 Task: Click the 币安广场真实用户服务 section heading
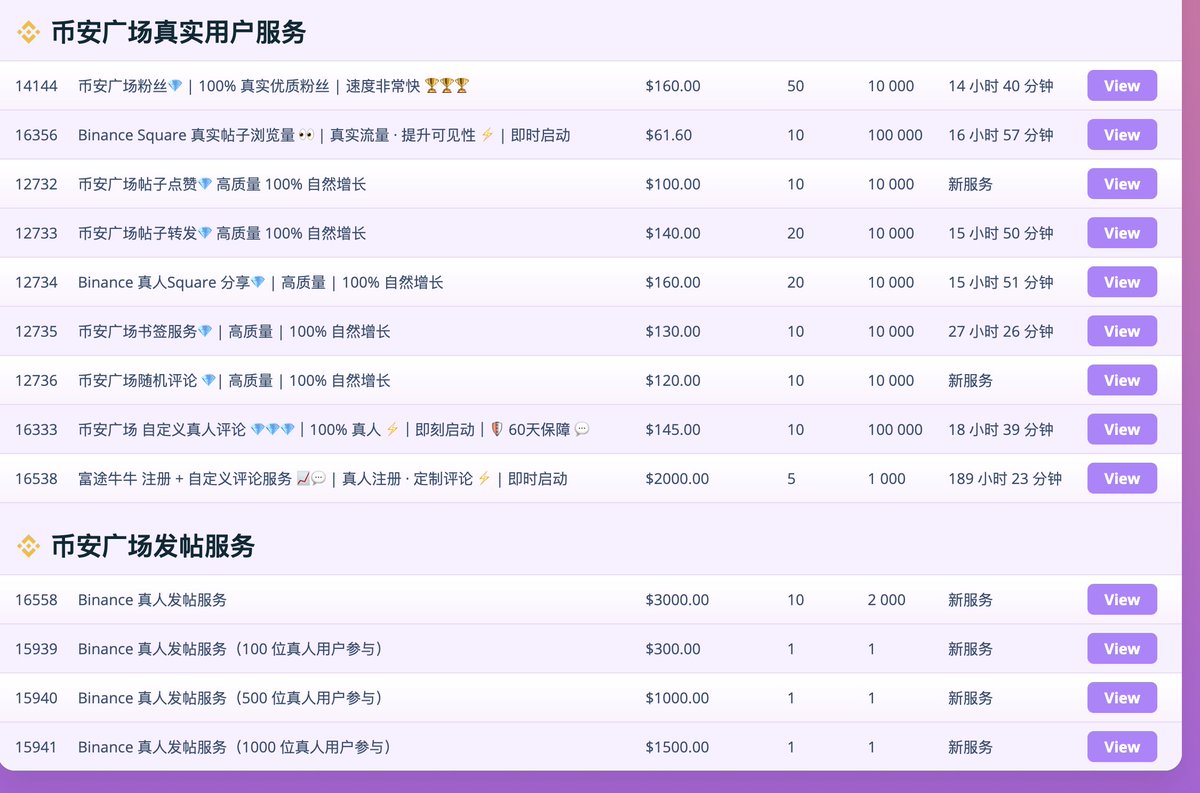(178, 33)
